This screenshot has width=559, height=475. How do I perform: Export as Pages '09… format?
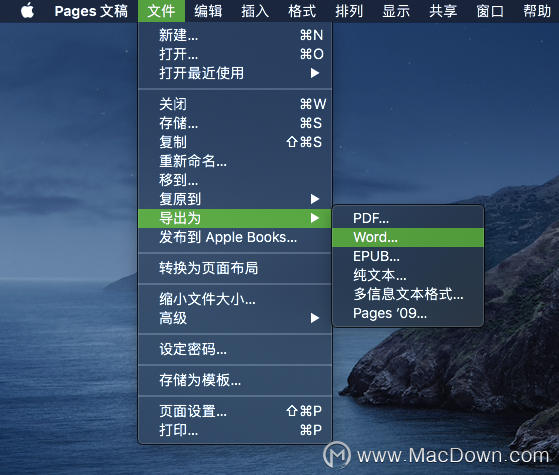point(408,313)
